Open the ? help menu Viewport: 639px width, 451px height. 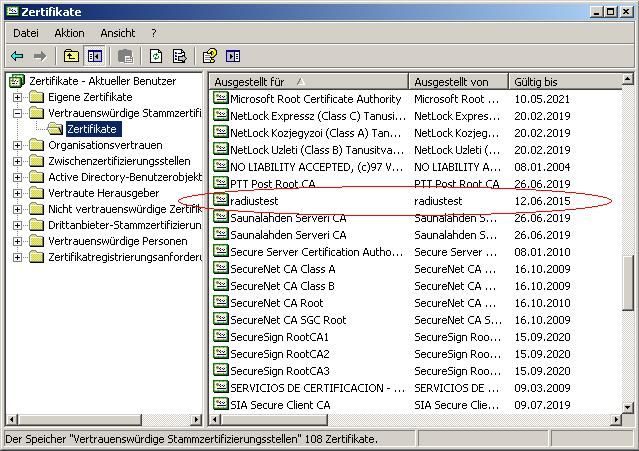click(154, 33)
